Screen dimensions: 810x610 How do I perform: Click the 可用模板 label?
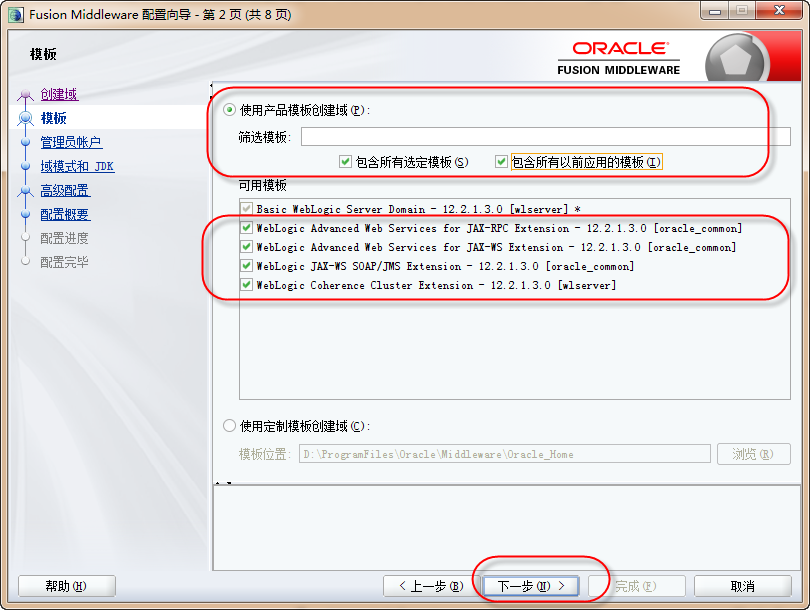(x=262, y=185)
